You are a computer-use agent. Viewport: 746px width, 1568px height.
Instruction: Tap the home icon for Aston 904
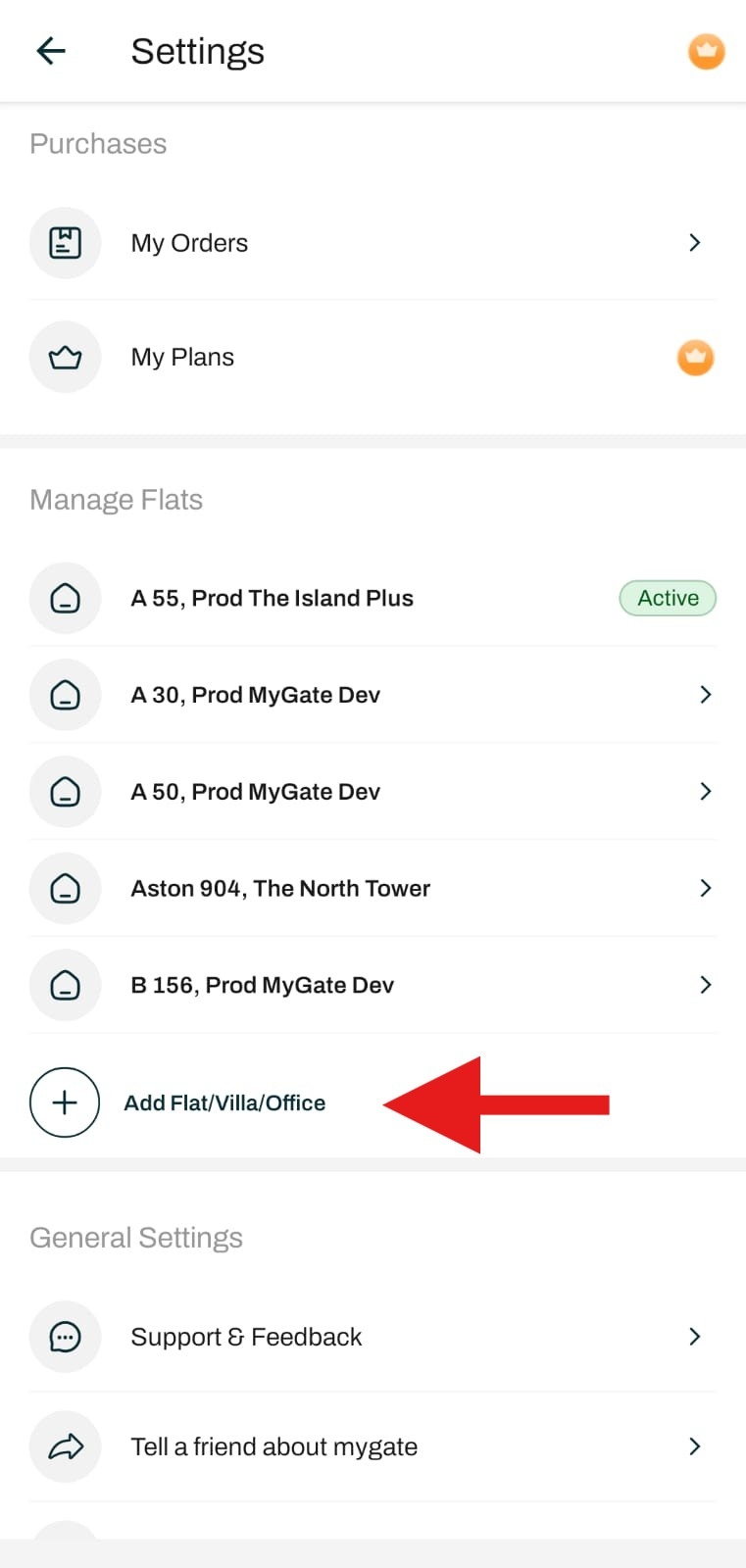pos(66,888)
